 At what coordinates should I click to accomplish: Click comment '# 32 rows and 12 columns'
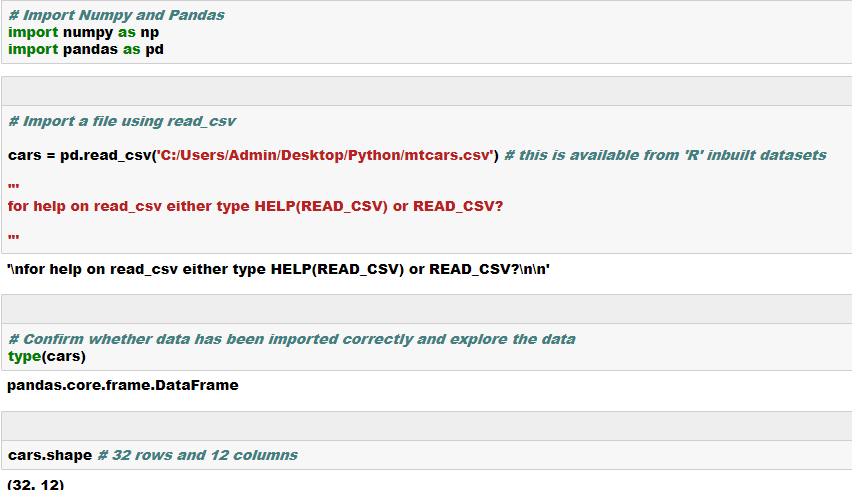click(x=198, y=455)
